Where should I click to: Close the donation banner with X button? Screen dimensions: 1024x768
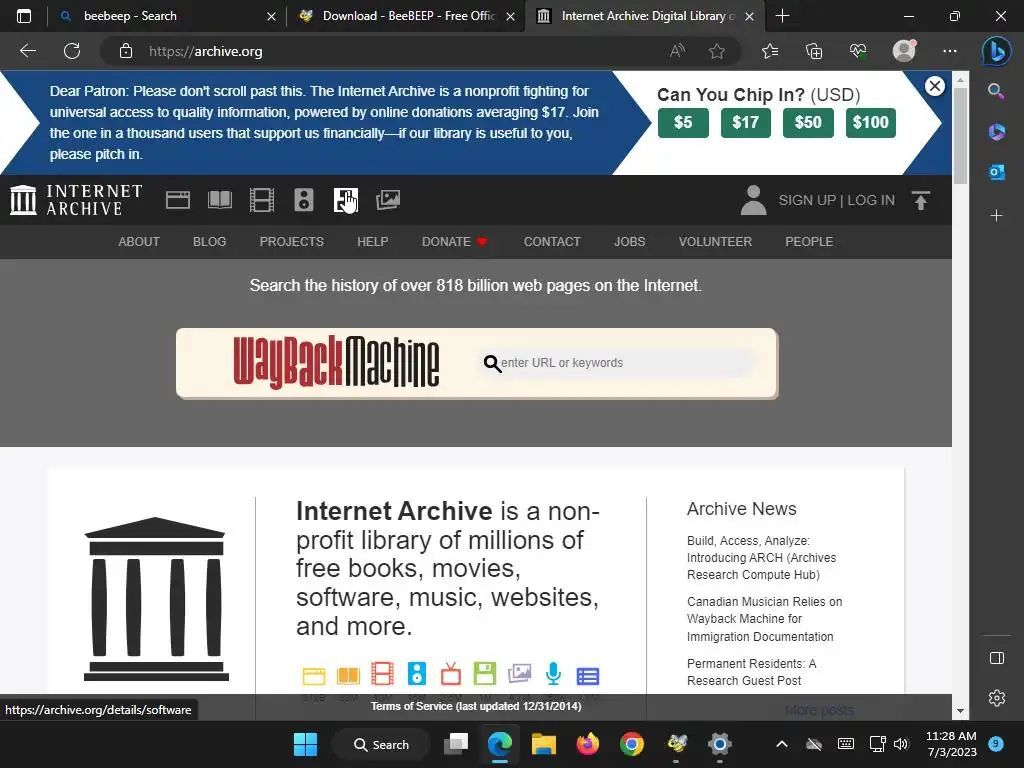[935, 86]
